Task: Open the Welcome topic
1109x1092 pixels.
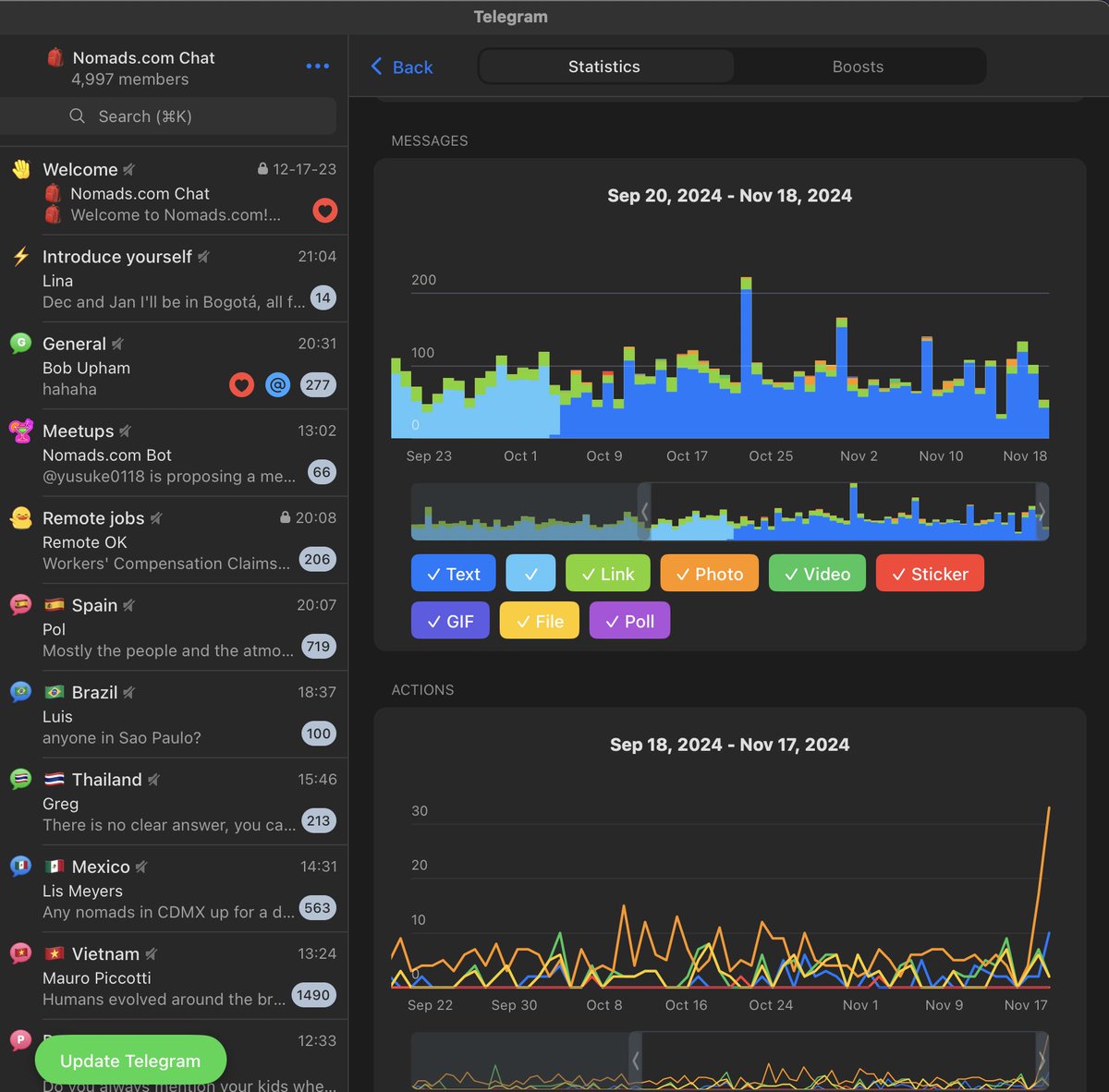Action: point(174,191)
